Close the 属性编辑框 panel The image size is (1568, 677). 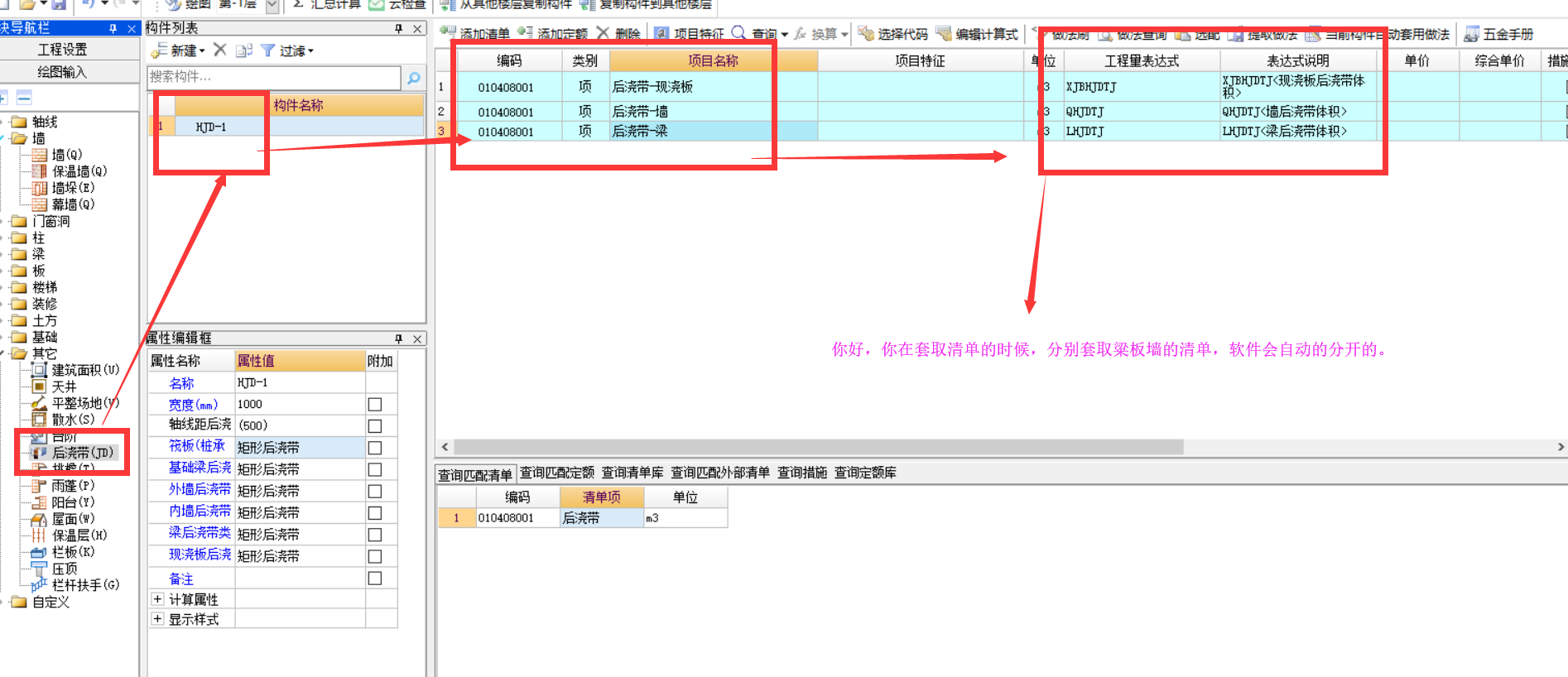[x=417, y=338]
